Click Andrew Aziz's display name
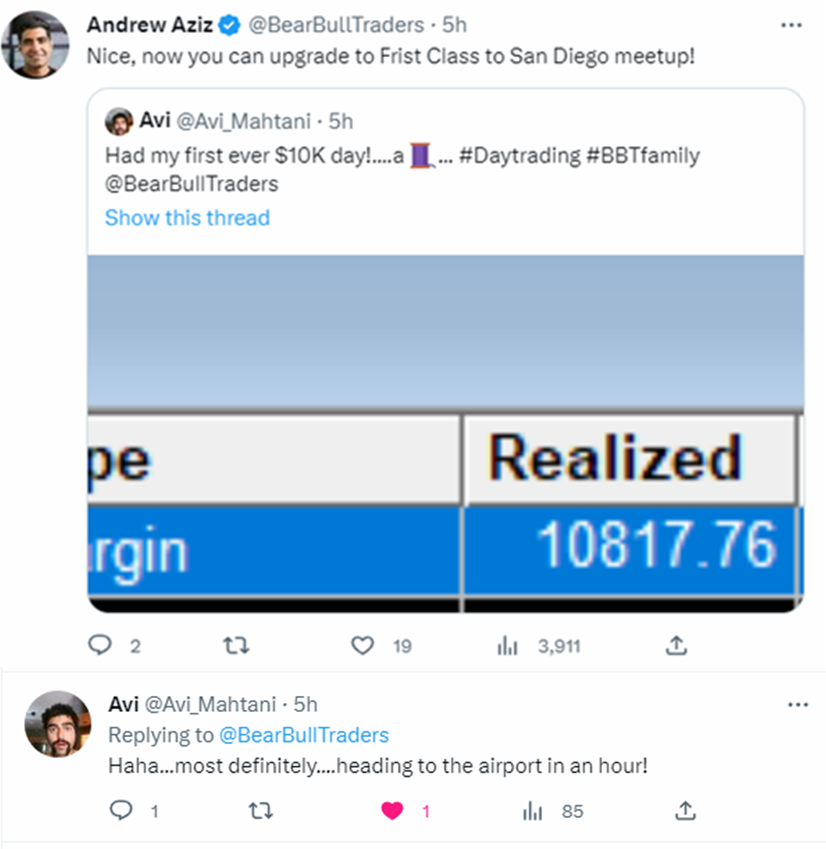 tap(149, 24)
